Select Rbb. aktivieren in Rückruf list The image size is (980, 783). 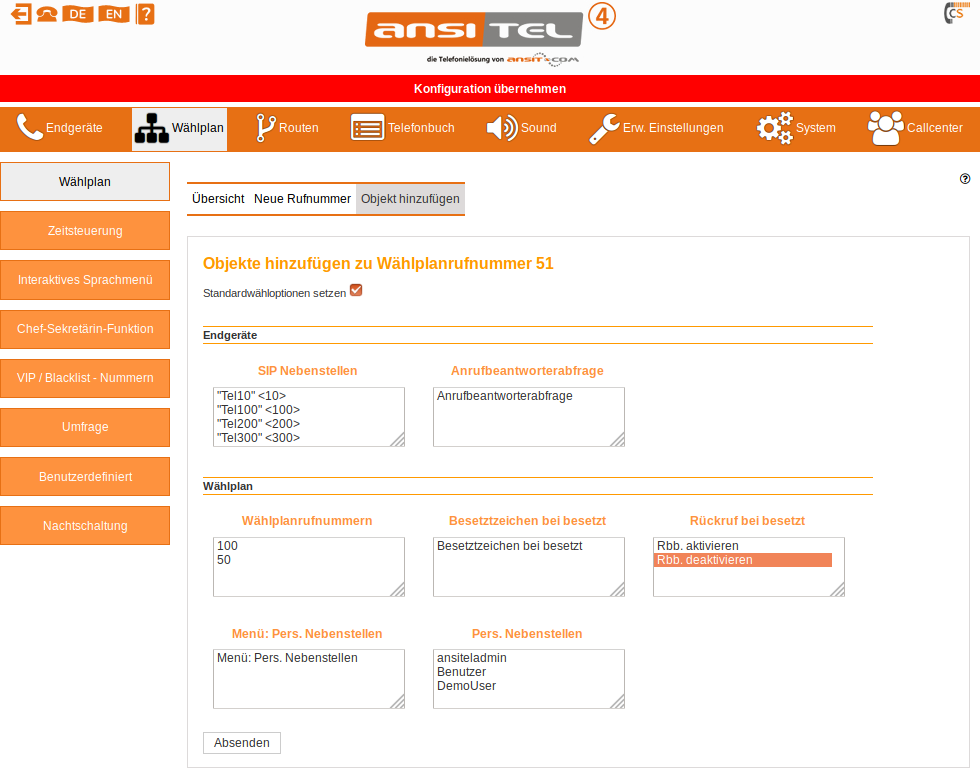[698, 546]
